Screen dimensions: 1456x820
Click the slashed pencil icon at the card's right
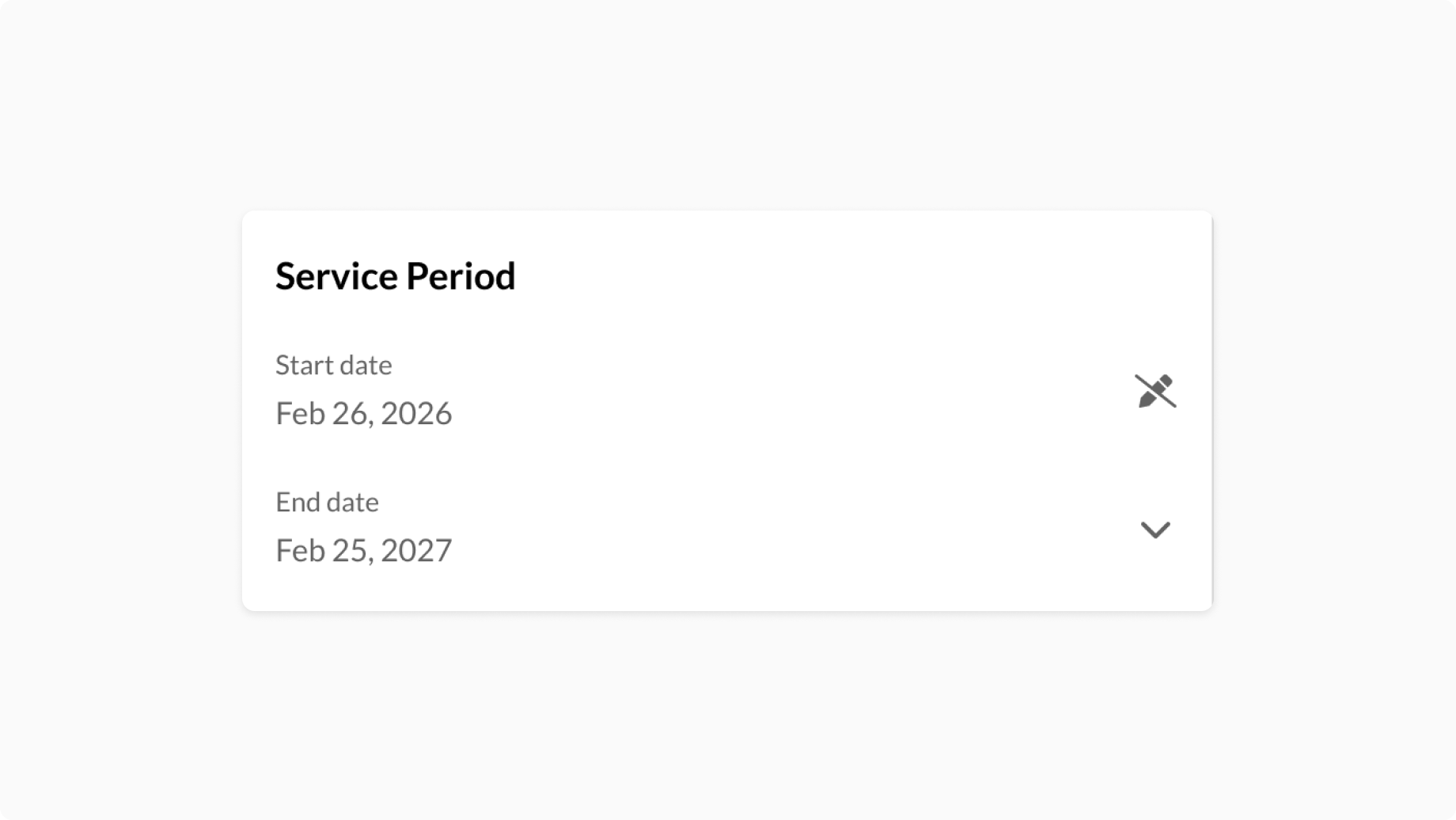click(1155, 391)
